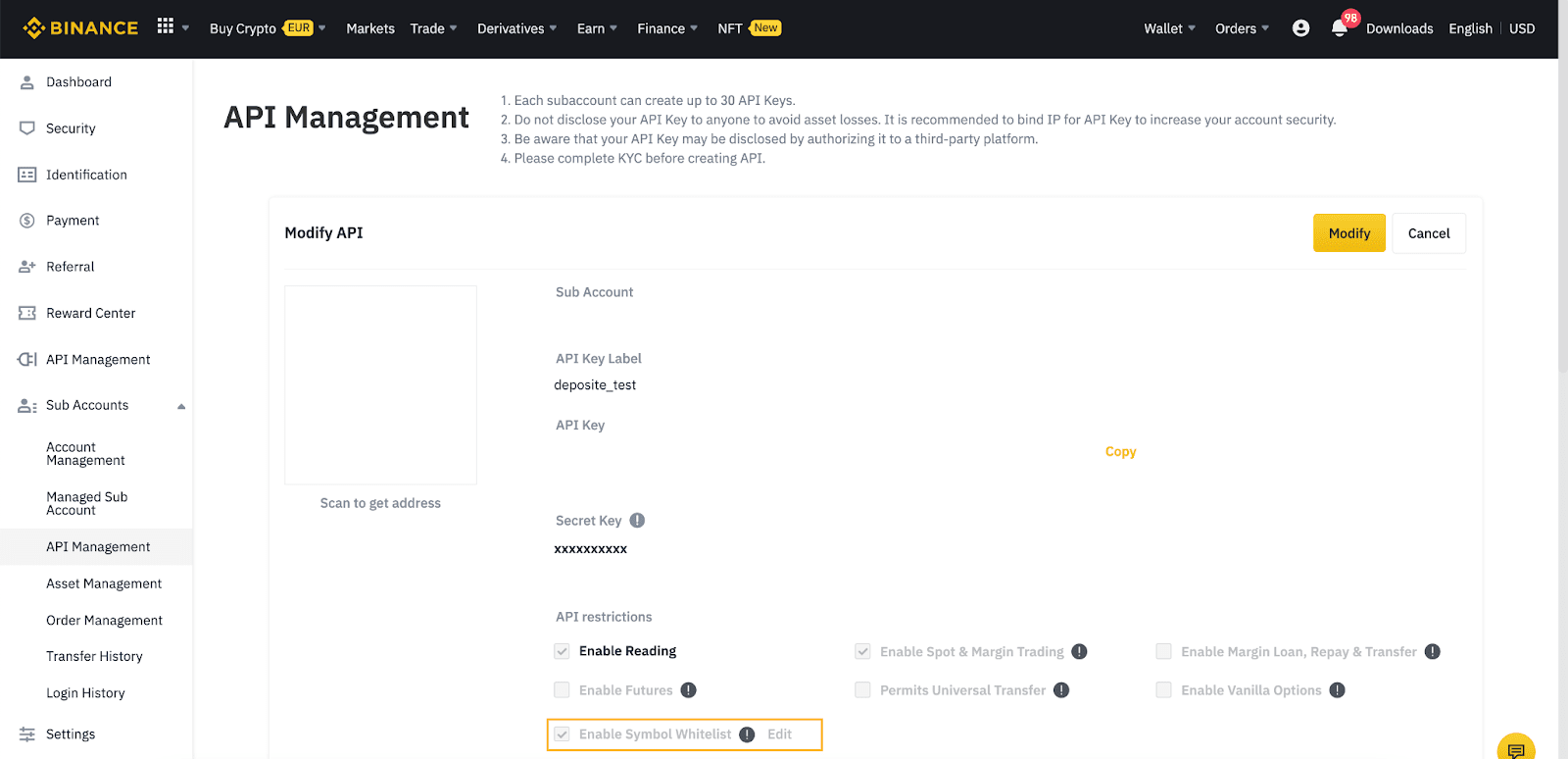
Task: Open notifications bell with 98 badge
Action: tap(1340, 28)
